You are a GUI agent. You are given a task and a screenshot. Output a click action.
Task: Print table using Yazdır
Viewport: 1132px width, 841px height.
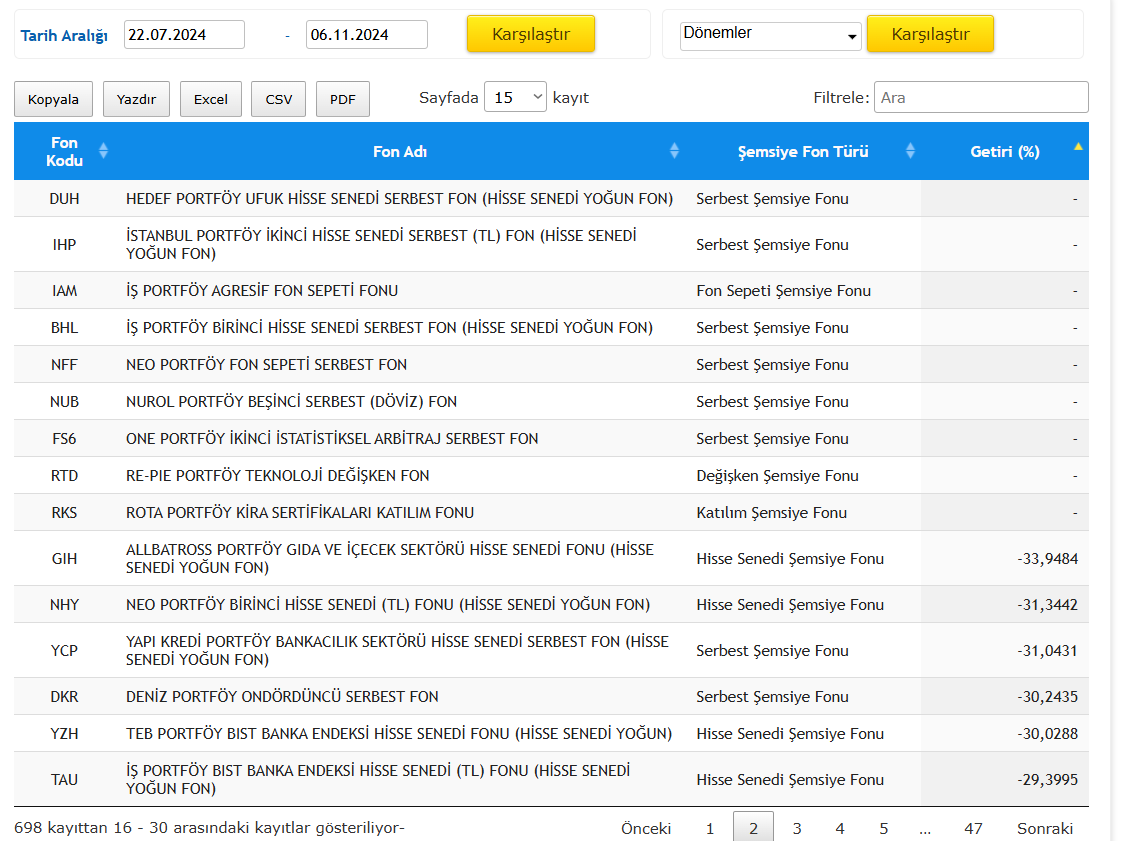coord(136,99)
